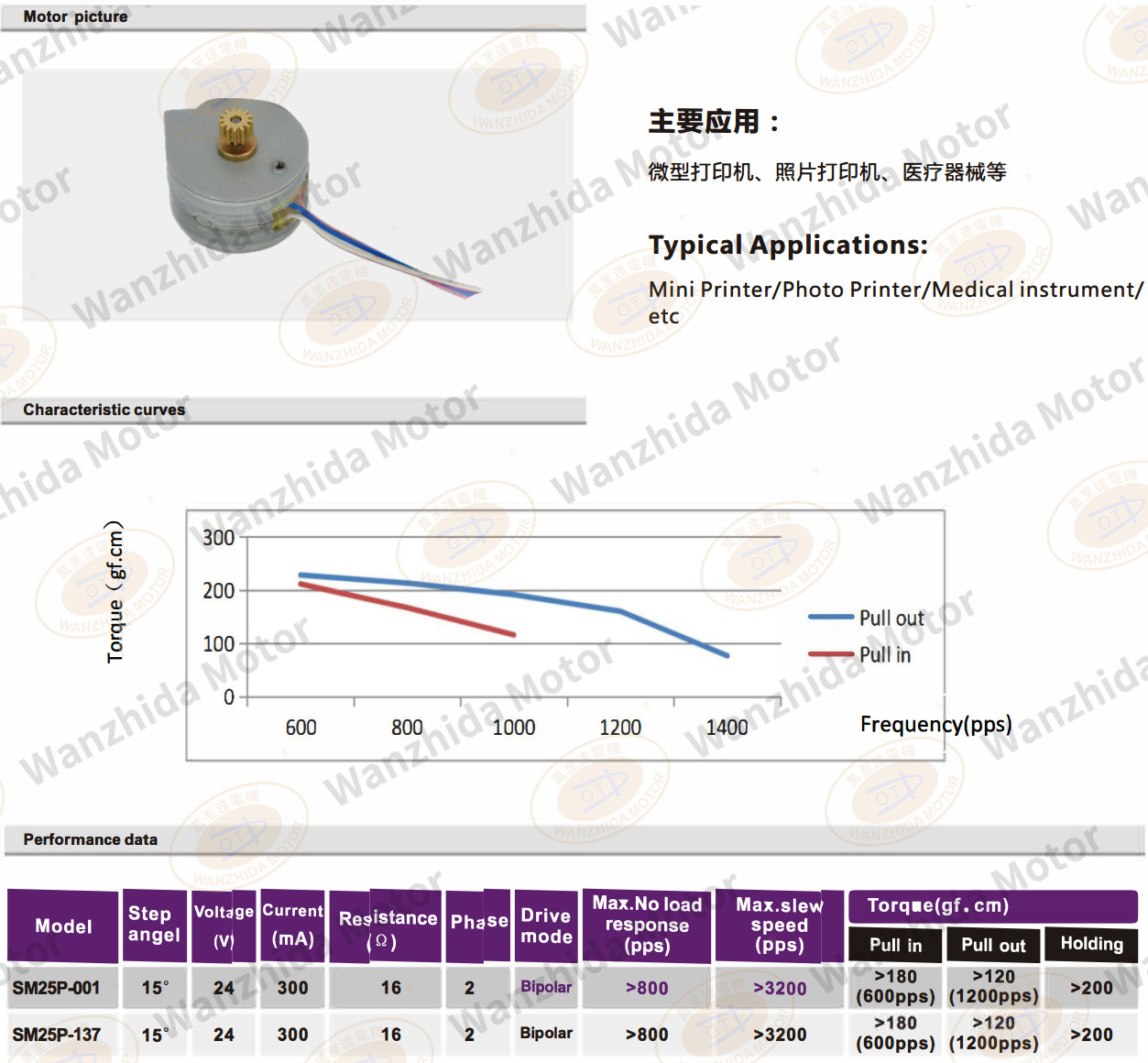
Task: Click the current 300 in SM25P-001 row
Action: click(293, 988)
